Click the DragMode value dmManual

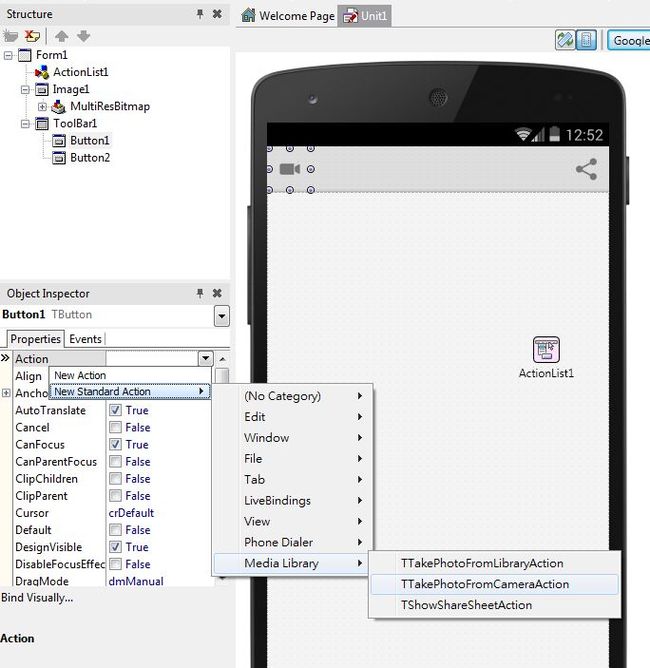(x=136, y=581)
